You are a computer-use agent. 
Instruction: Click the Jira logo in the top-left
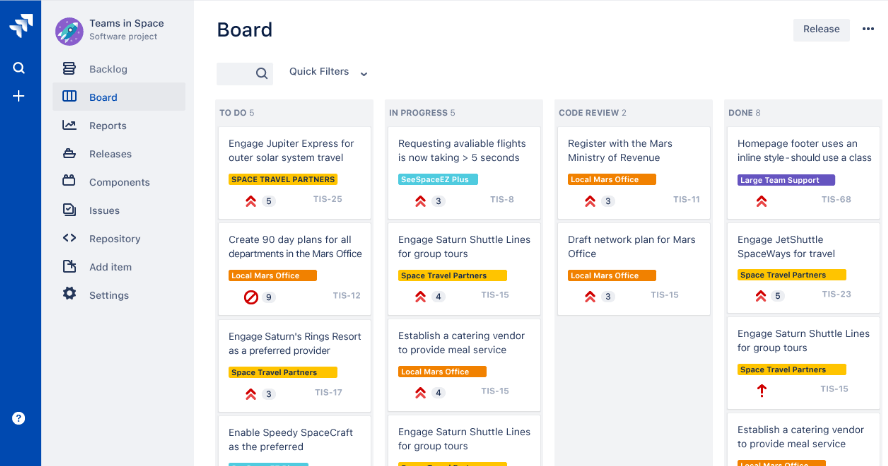tap(20, 27)
